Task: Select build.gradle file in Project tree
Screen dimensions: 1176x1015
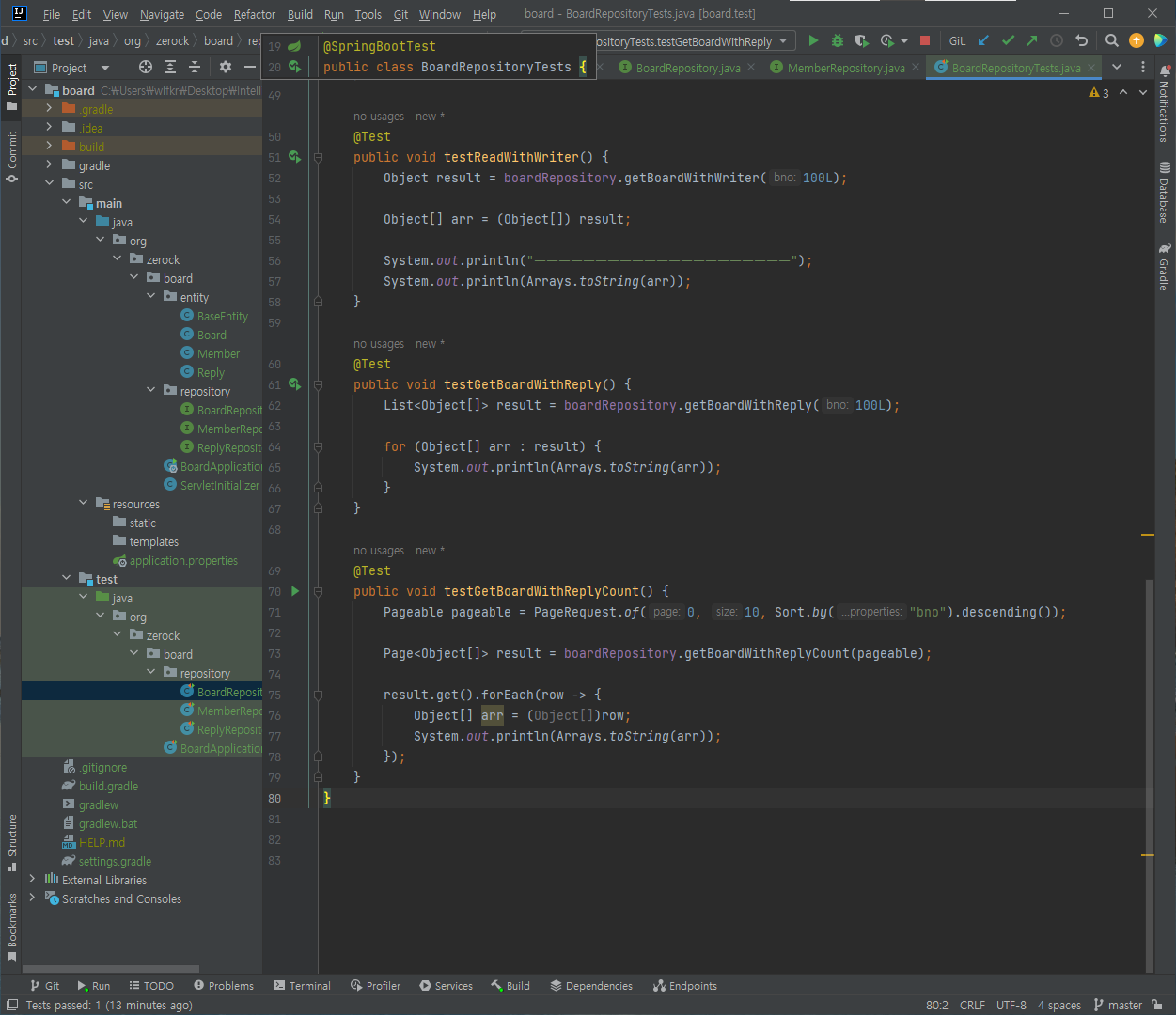Action: click(108, 787)
